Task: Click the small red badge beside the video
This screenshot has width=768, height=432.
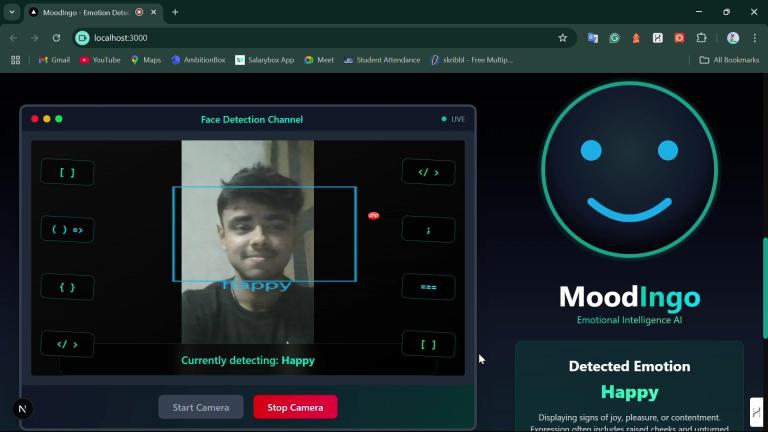Action: (x=374, y=216)
